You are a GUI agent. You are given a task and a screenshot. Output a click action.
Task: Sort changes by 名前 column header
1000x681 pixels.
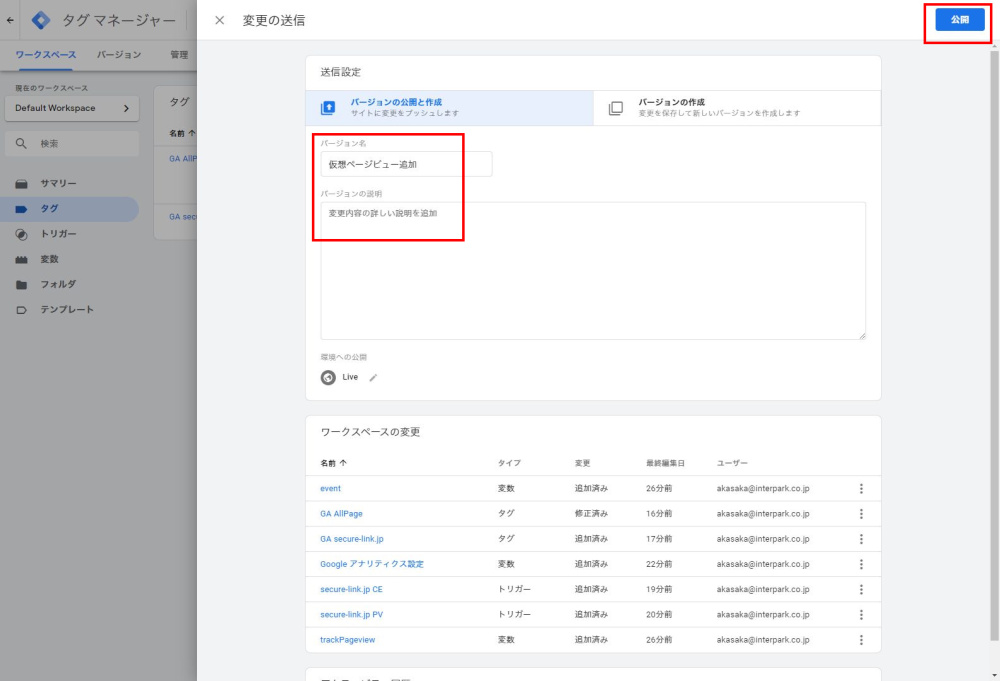(334, 463)
